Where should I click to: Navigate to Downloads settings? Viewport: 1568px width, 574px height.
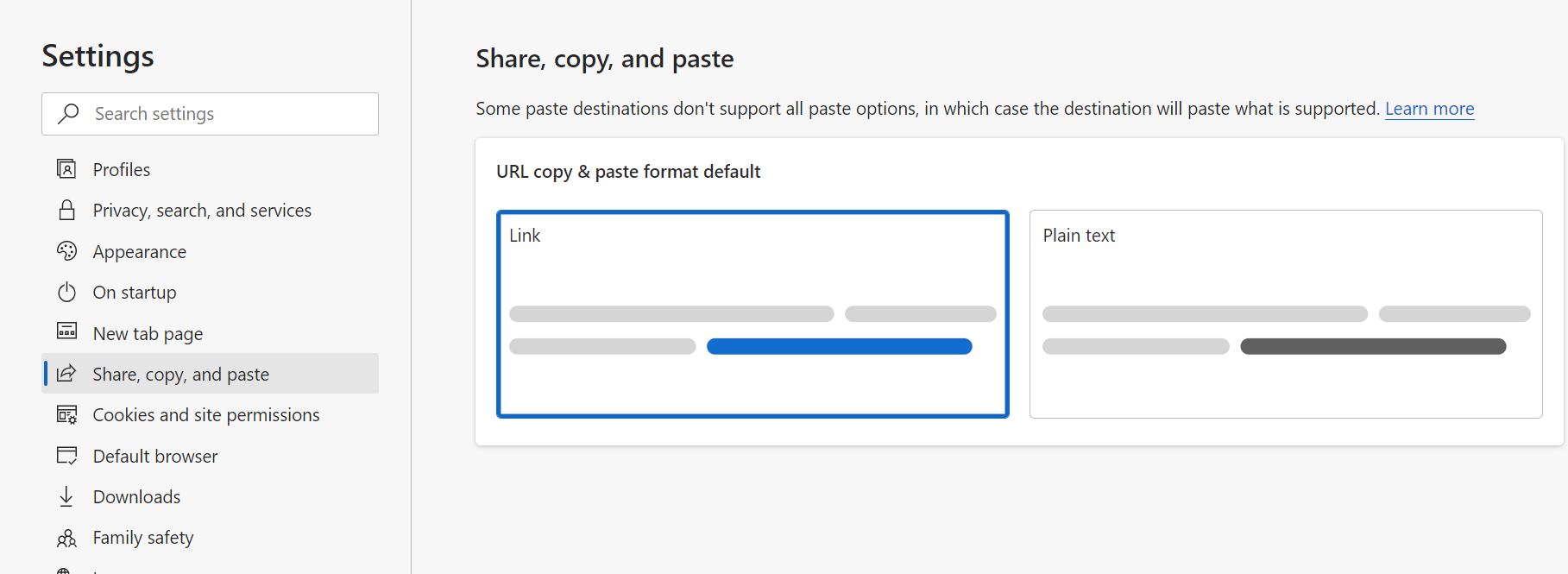(x=137, y=497)
